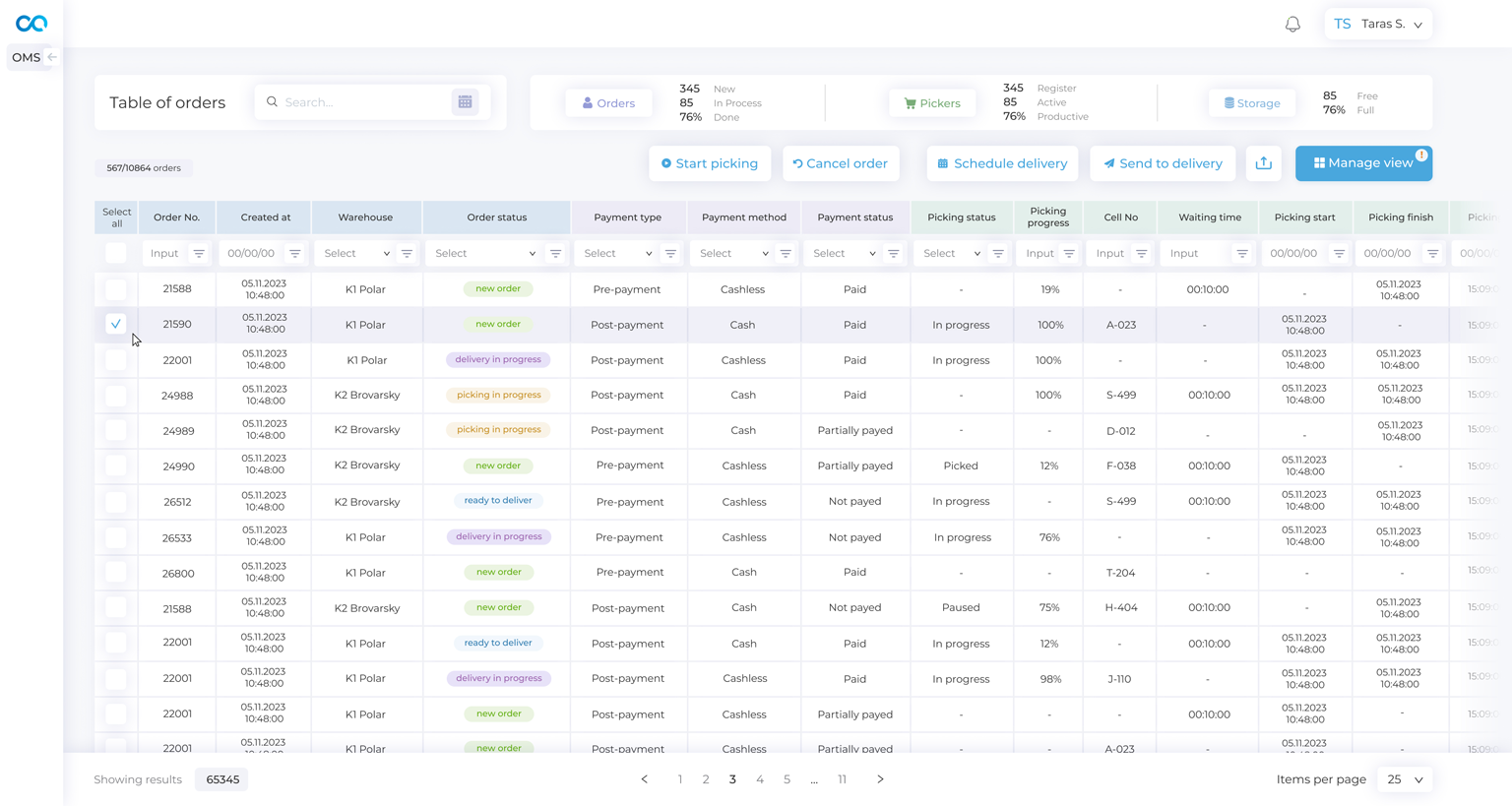Switch to the Orders tab

(x=608, y=102)
